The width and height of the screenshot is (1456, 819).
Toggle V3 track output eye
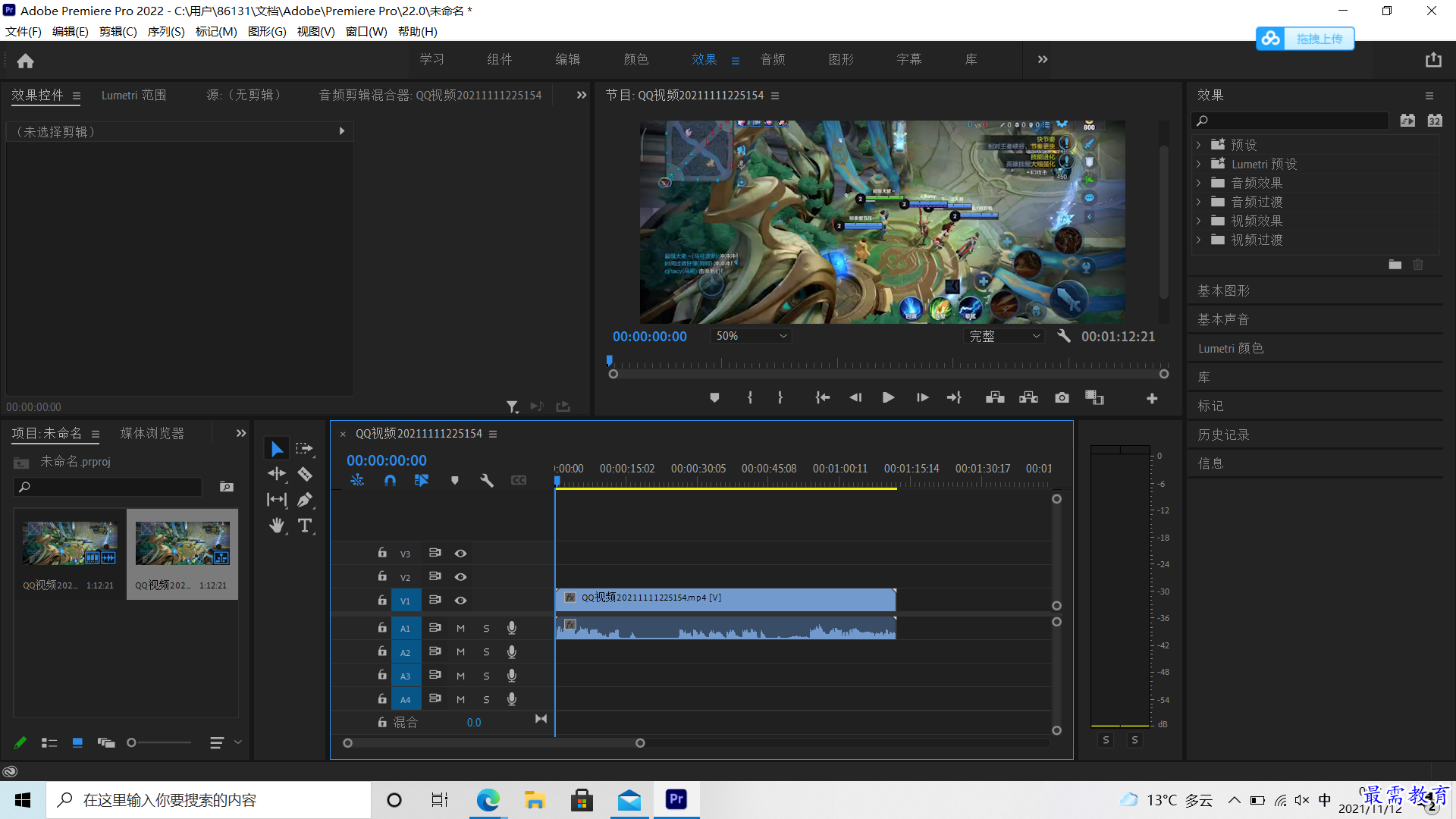[x=460, y=554]
